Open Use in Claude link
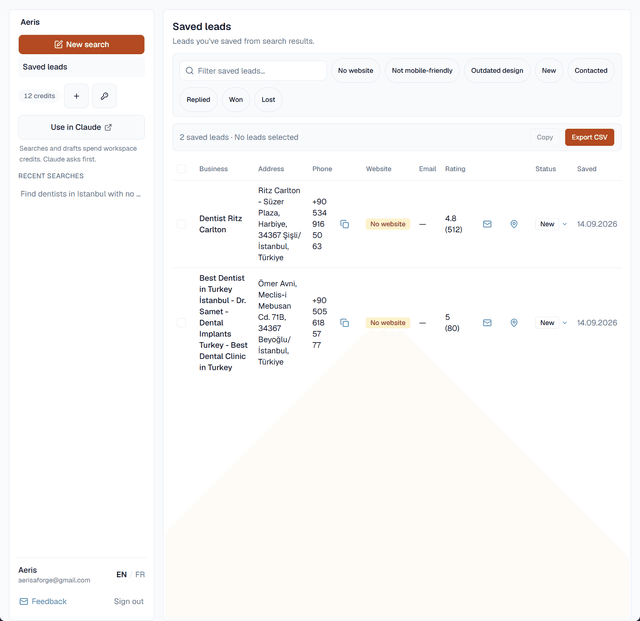 coord(81,127)
